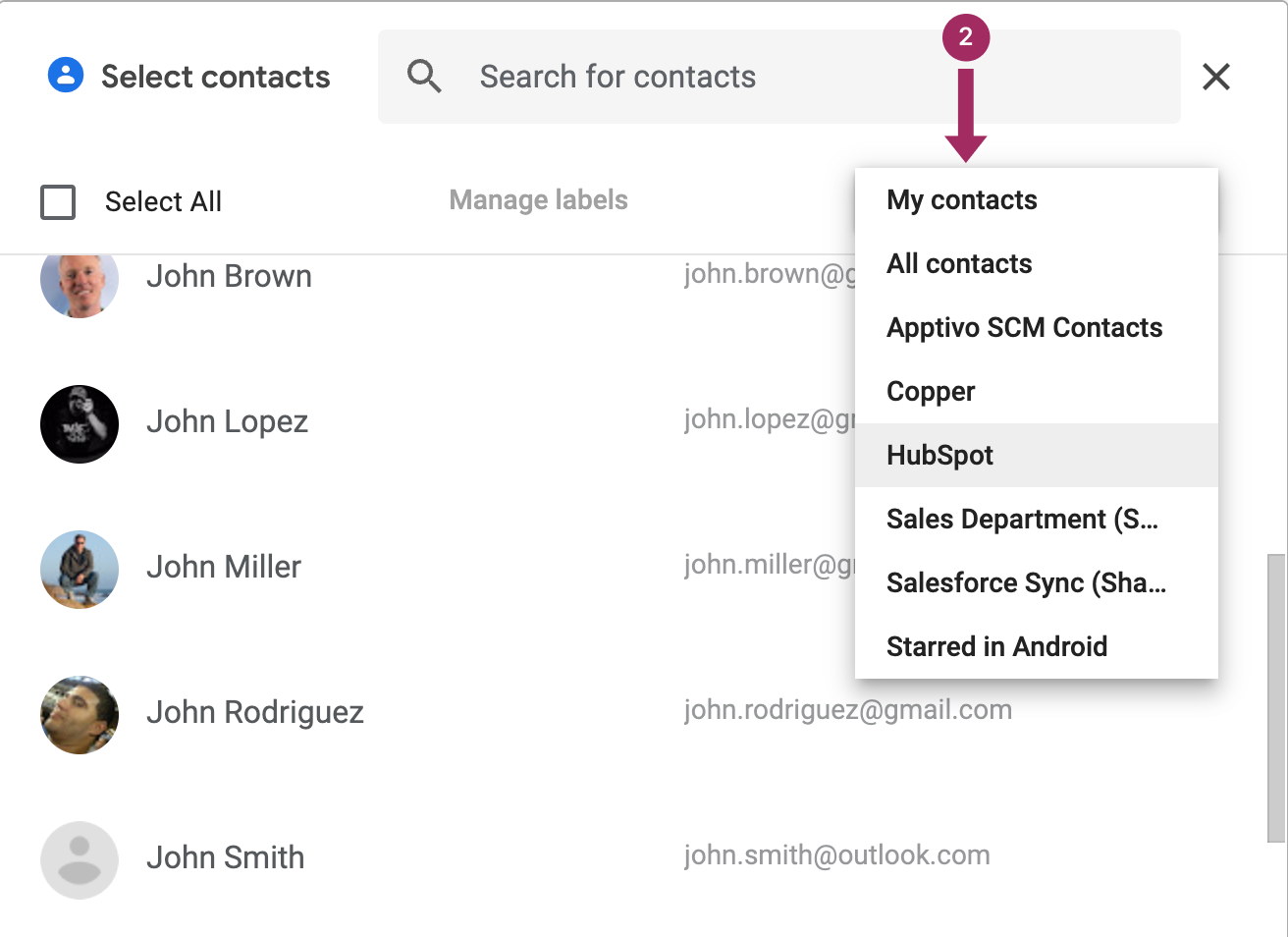
Task: Click John Miller's profile picture
Action: [x=80, y=570]
